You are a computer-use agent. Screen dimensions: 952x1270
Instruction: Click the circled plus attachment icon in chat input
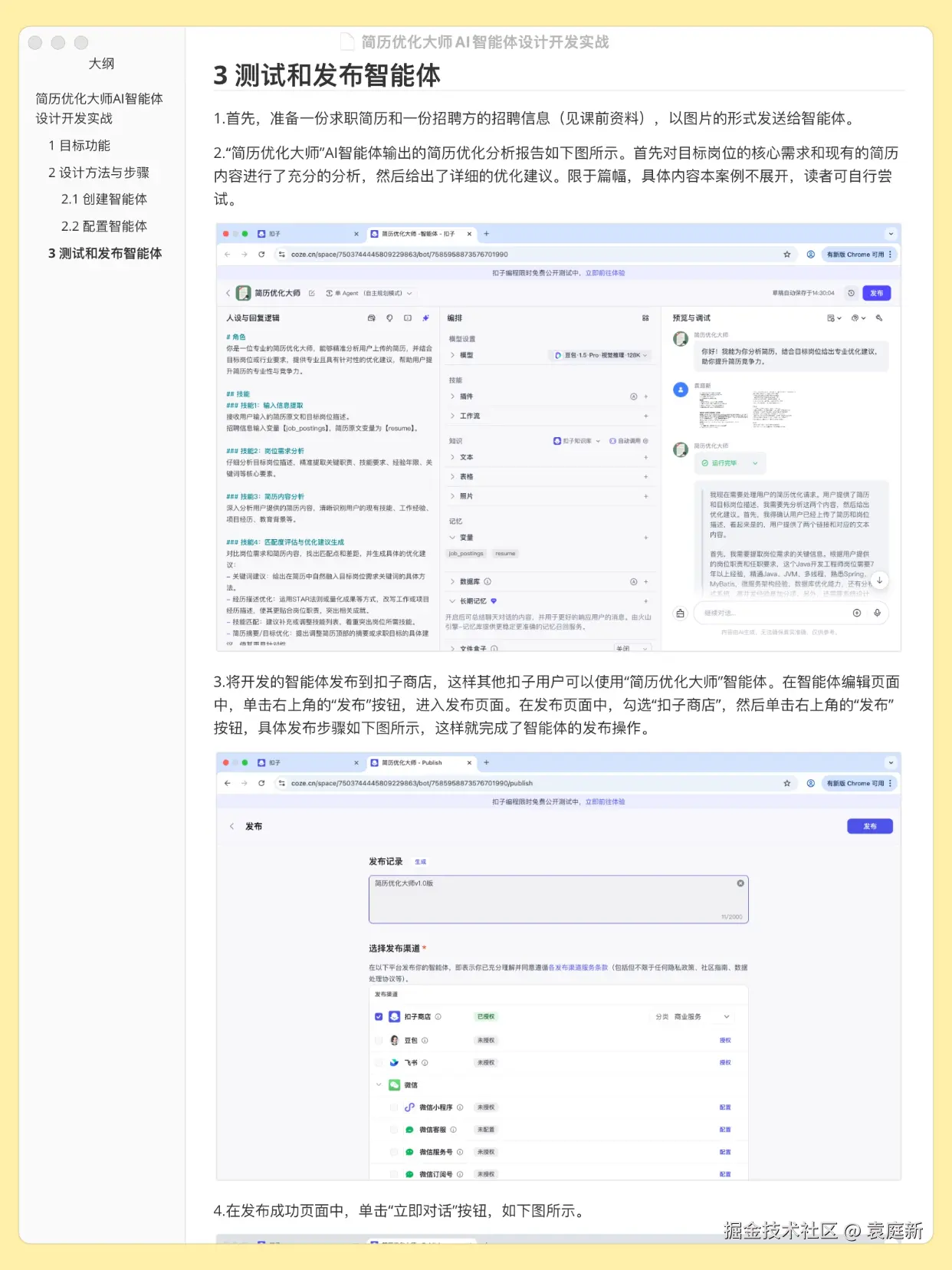click(x=857, y=613)
